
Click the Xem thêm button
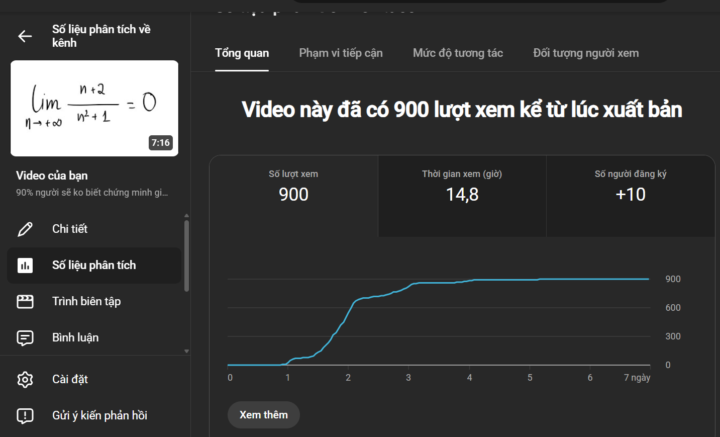(x=264, y=415)
